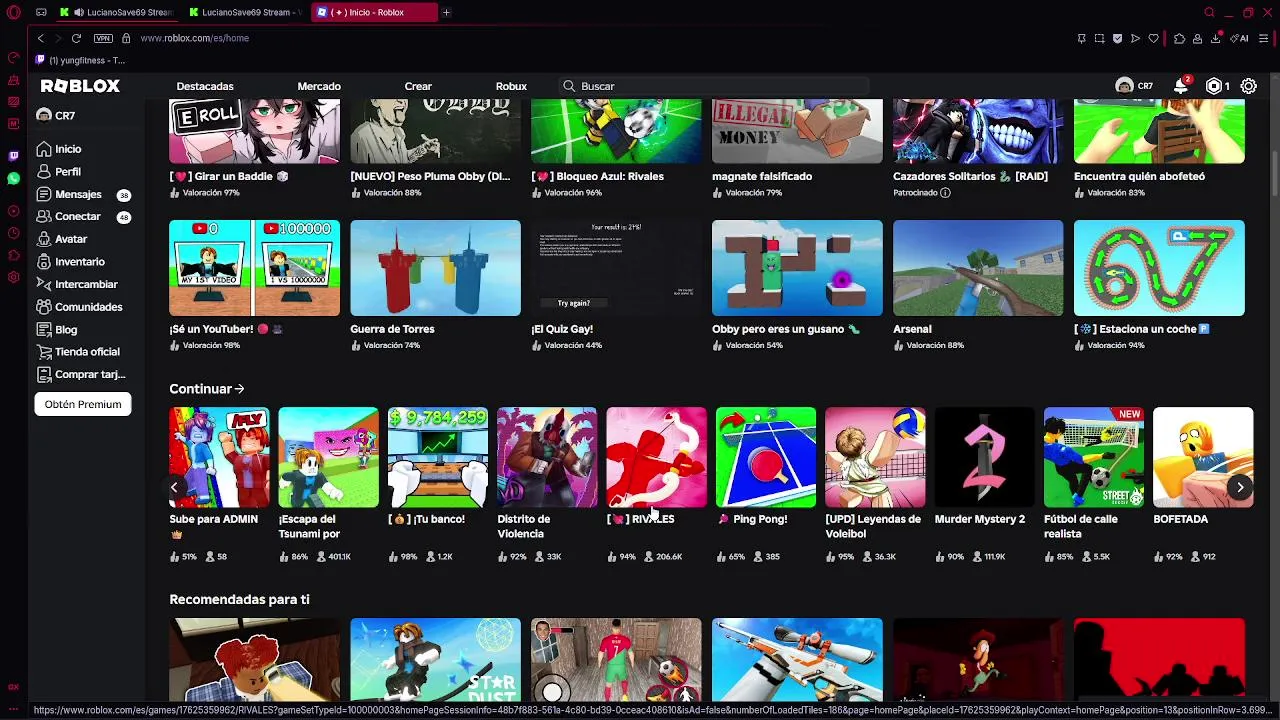
Task: Open Mensajes in the sidebar
Action: coord(82,194)
